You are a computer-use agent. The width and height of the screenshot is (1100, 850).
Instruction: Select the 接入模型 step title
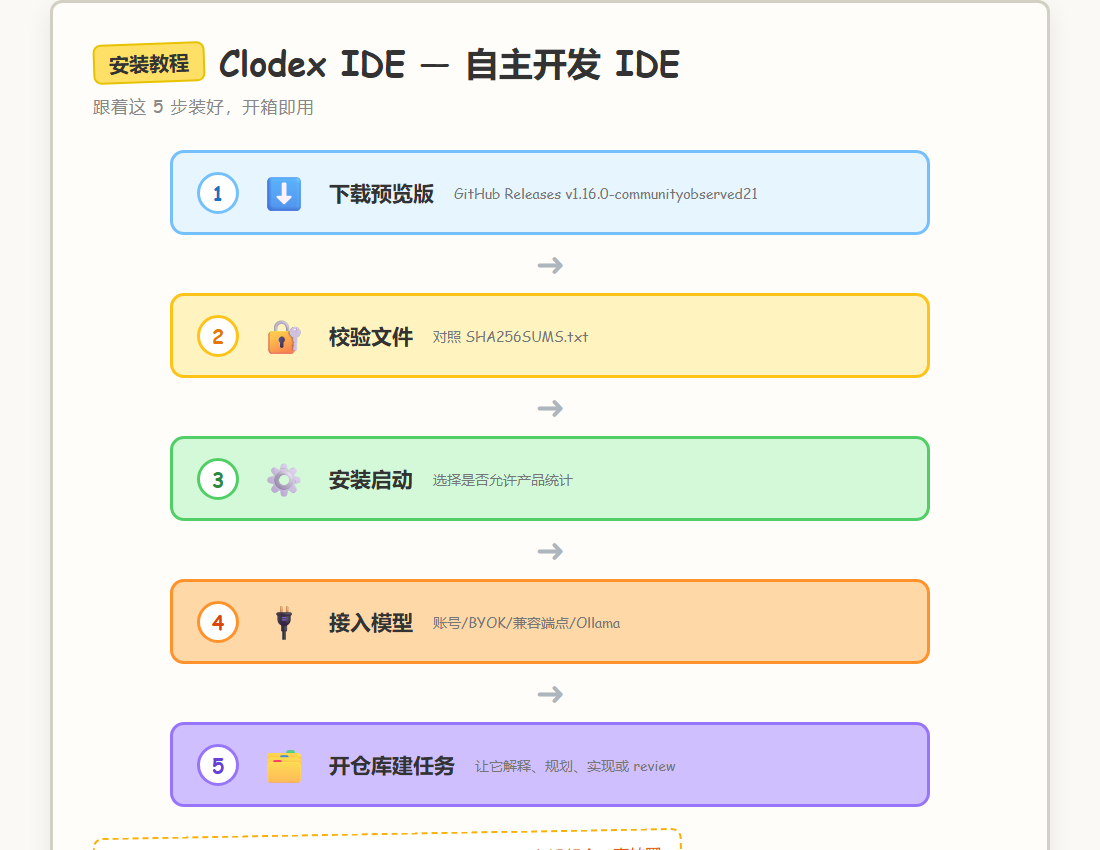coord(371,623)
